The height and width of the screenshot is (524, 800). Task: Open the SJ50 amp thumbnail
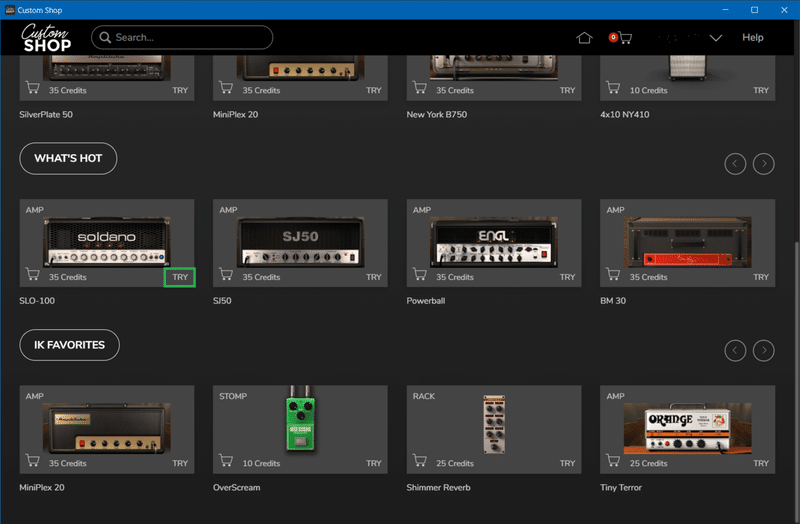pos(300,242)
